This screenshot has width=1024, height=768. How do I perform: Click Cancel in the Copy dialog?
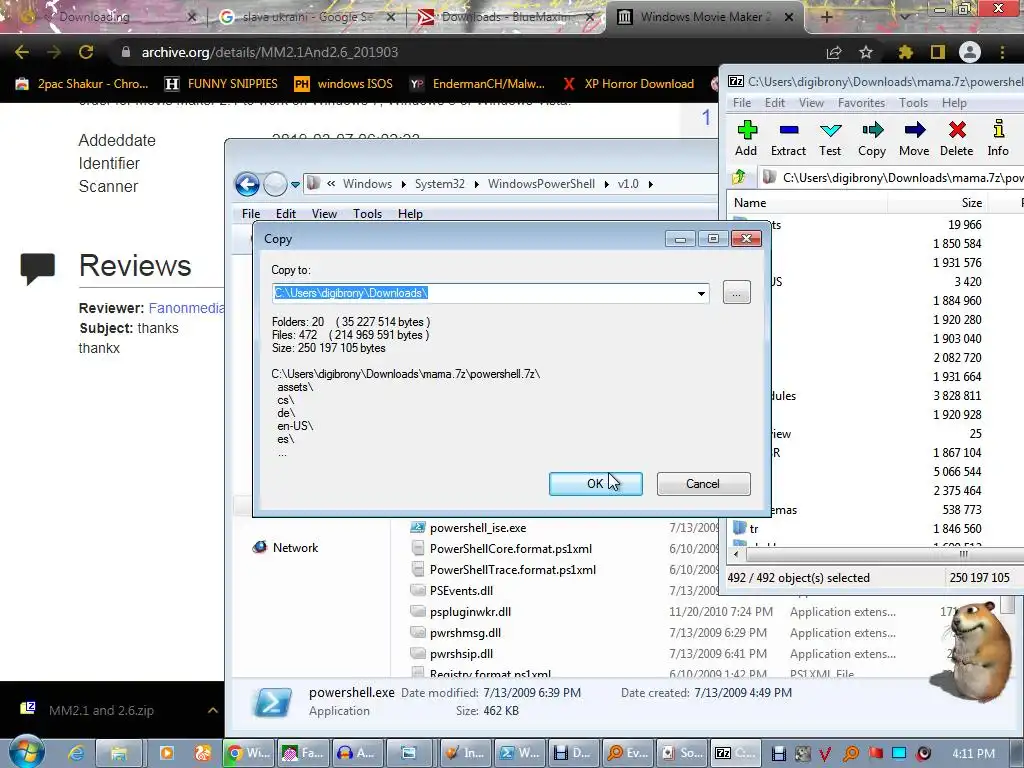(703, 484)
